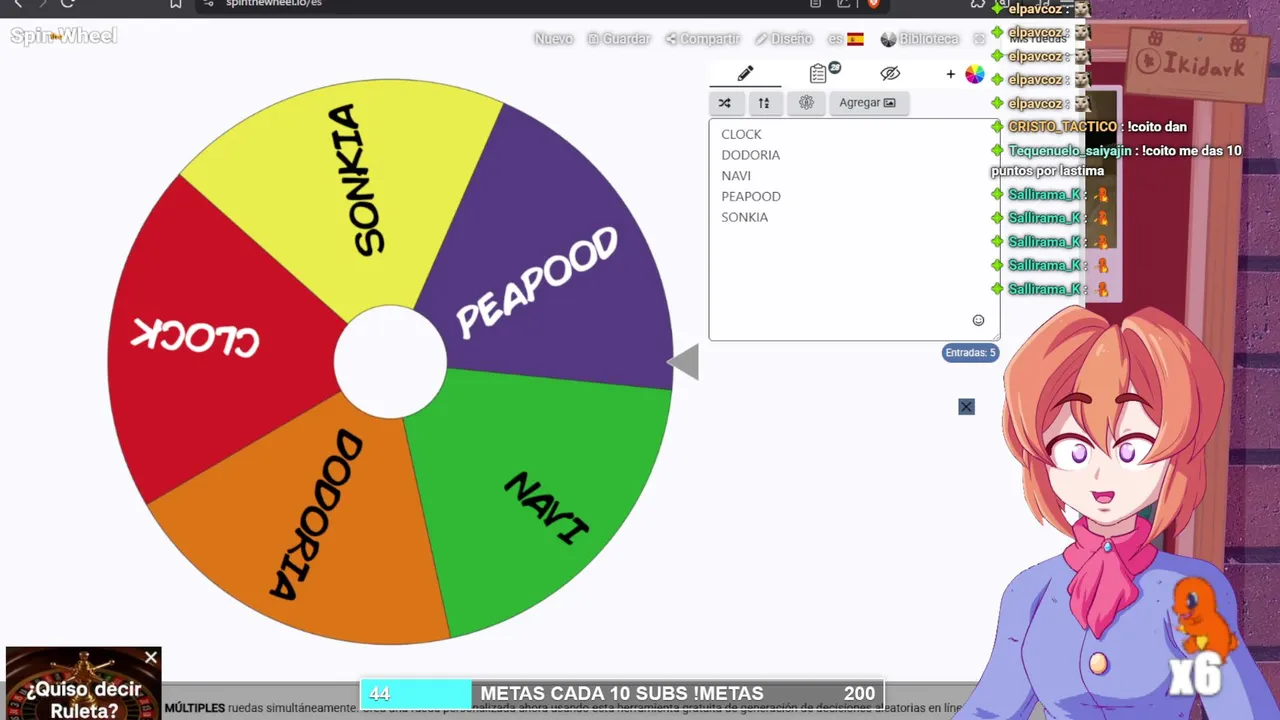Open the Diseño menu

(x=784, y=39)
